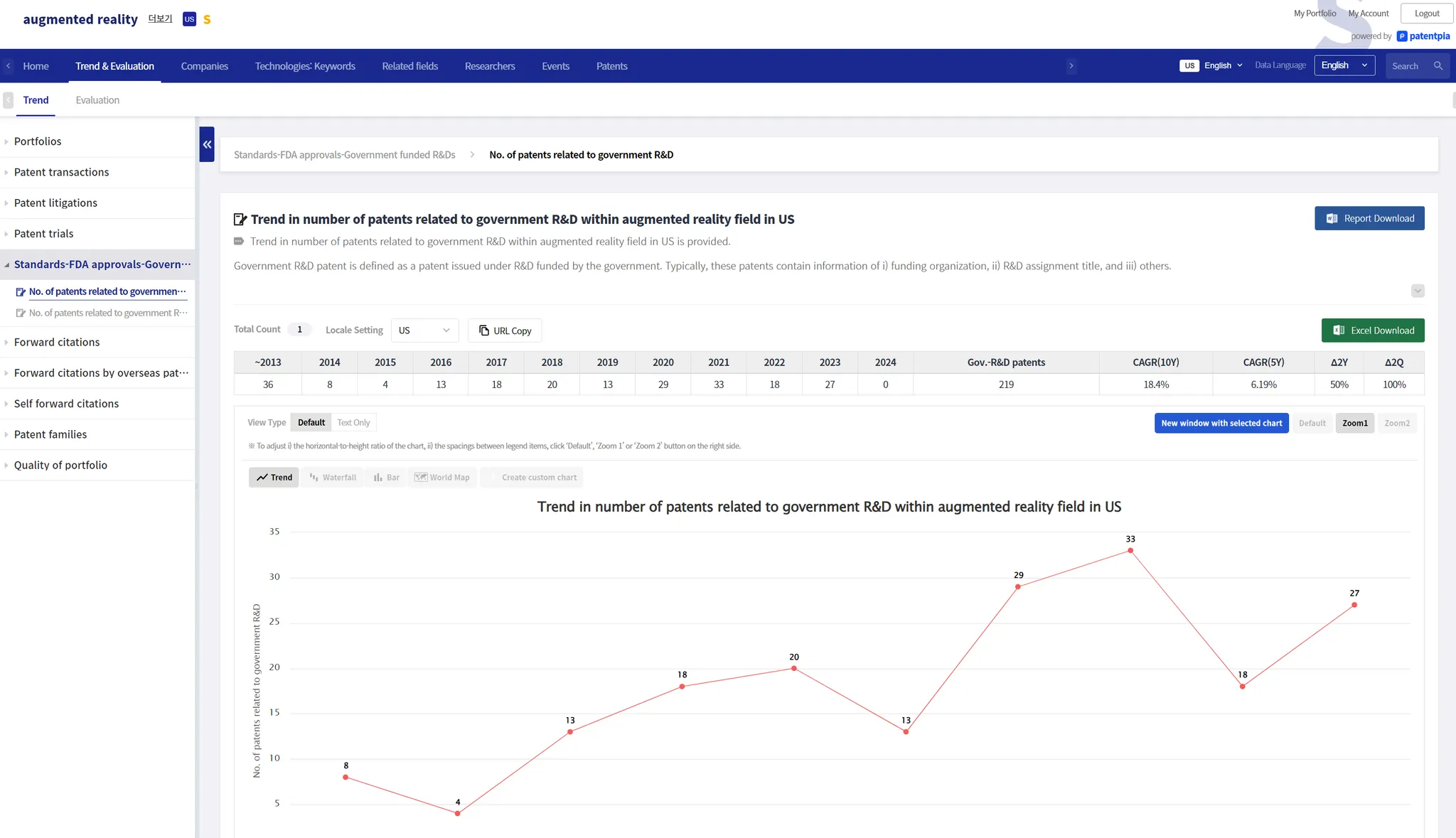Collapse the sidebar with double-chevron icon
Screen dimensions: 1456x838
click(207, 144)
